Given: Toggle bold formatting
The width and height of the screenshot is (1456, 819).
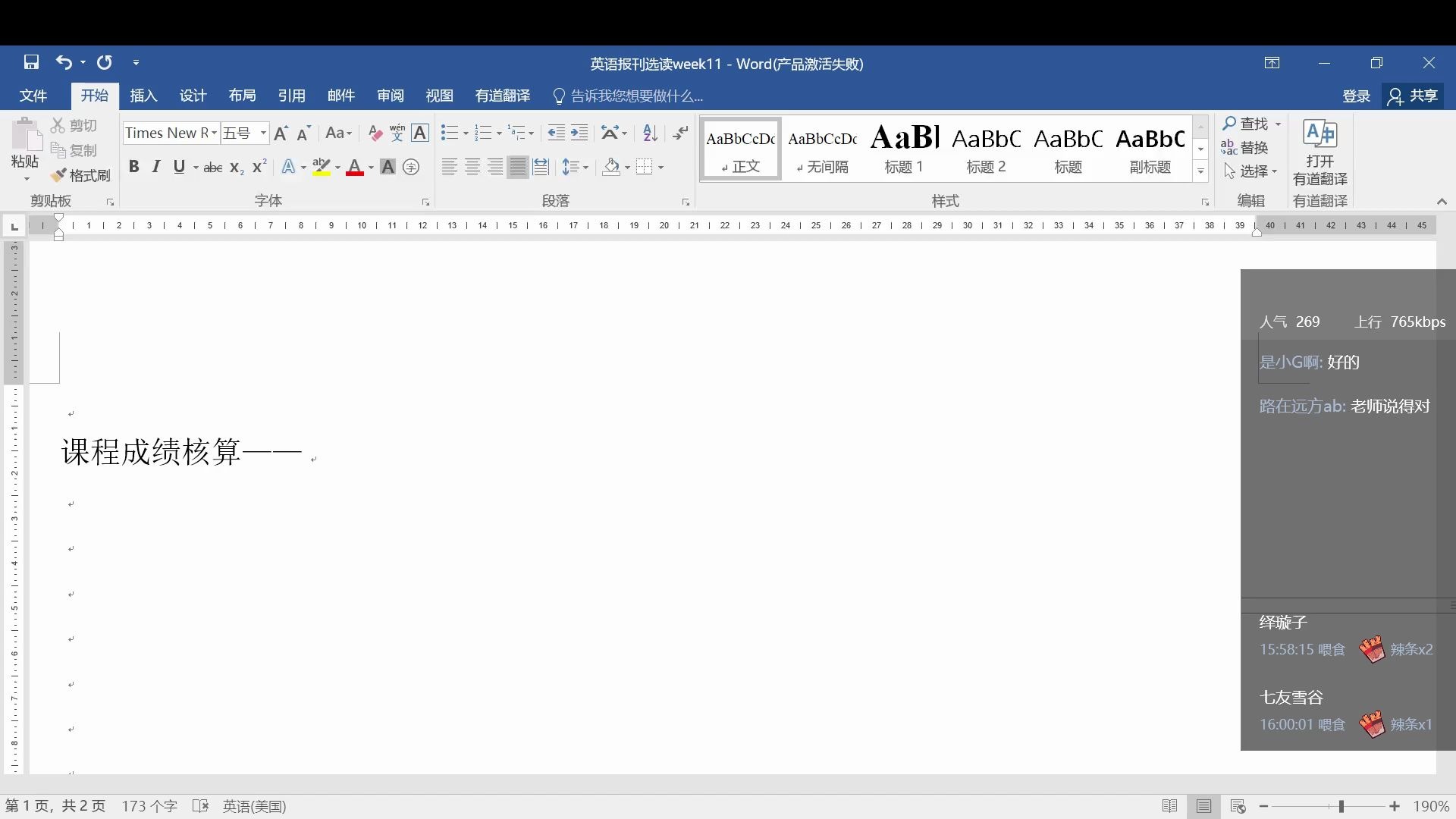Looking at the screenshot, I should click(133, 167).
